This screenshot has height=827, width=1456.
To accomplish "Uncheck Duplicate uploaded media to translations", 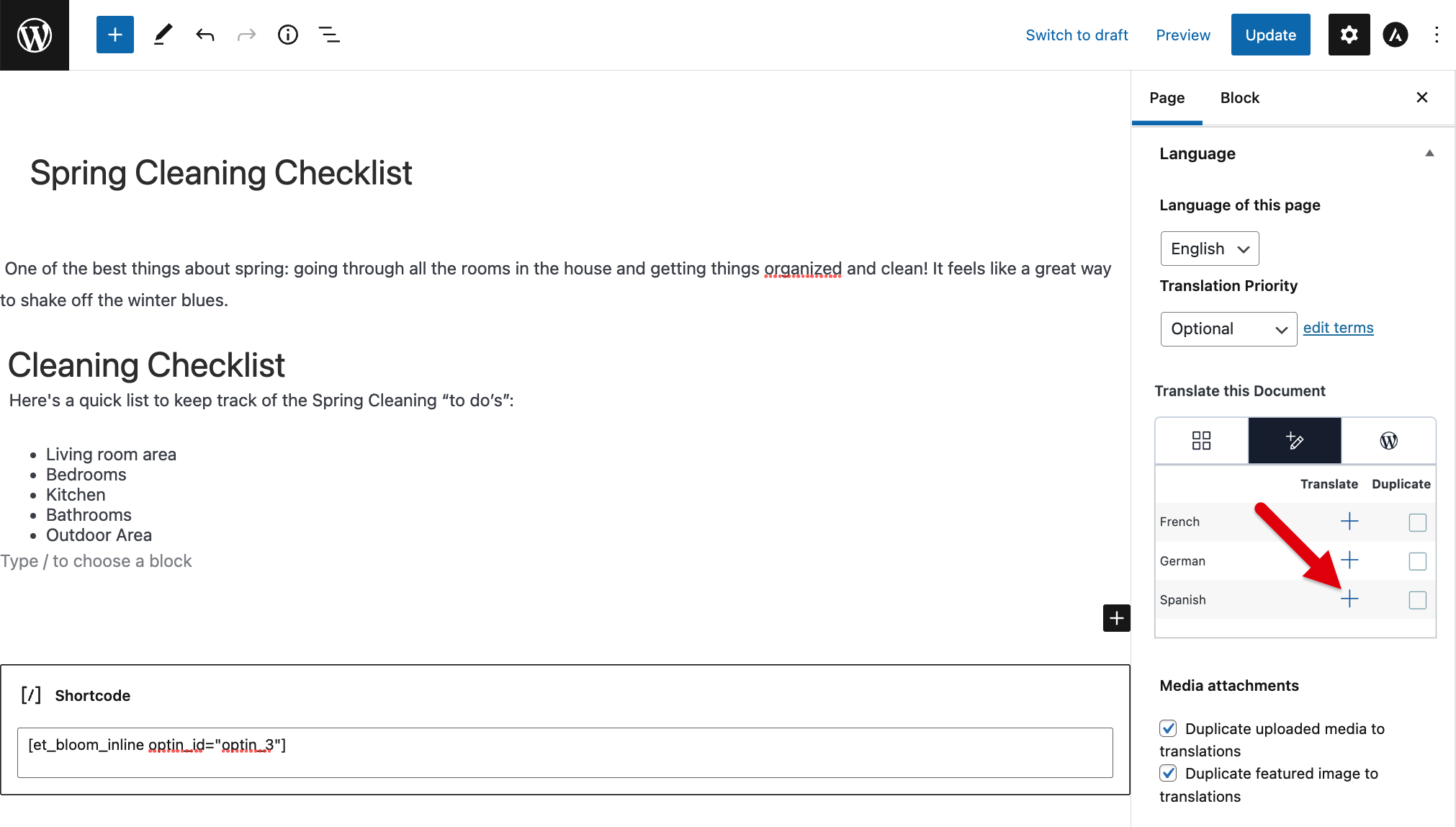I will 1168,728.
